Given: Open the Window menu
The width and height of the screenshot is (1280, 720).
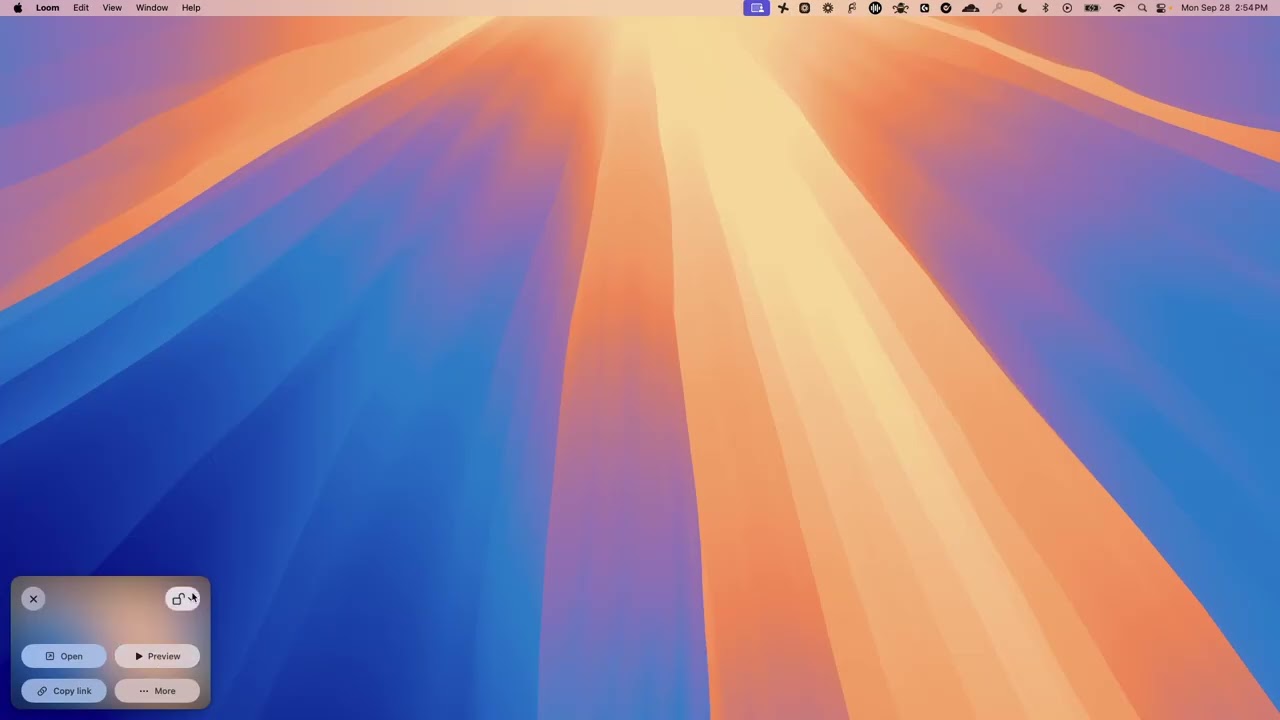Looking at the screenshot, I should tap(152, 8).
